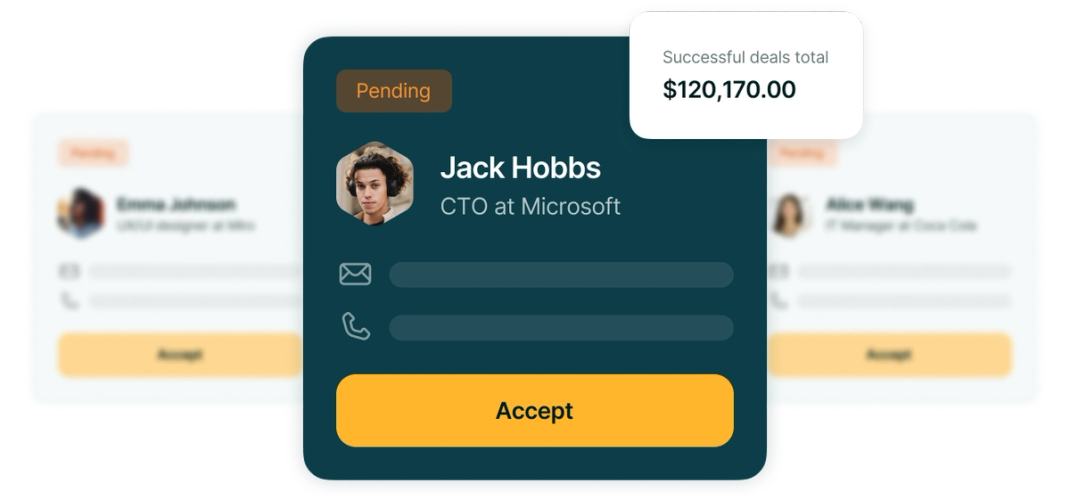Click the envelope email icon
This screenshot has height=500, width=1070.
coord(356,274)
